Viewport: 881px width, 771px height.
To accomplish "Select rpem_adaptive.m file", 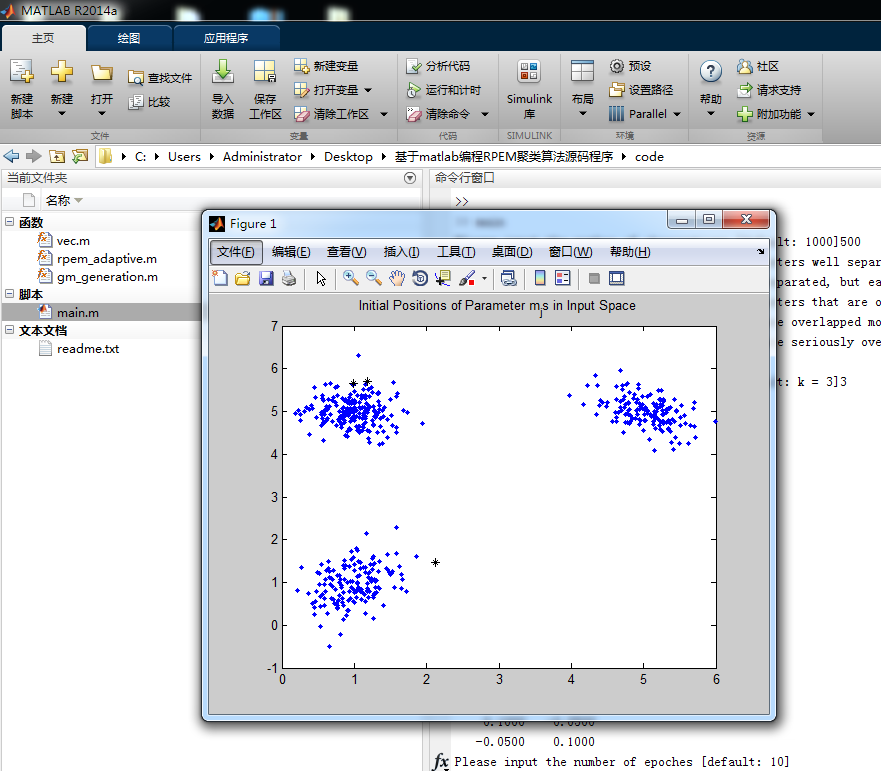I will point(107,258).
